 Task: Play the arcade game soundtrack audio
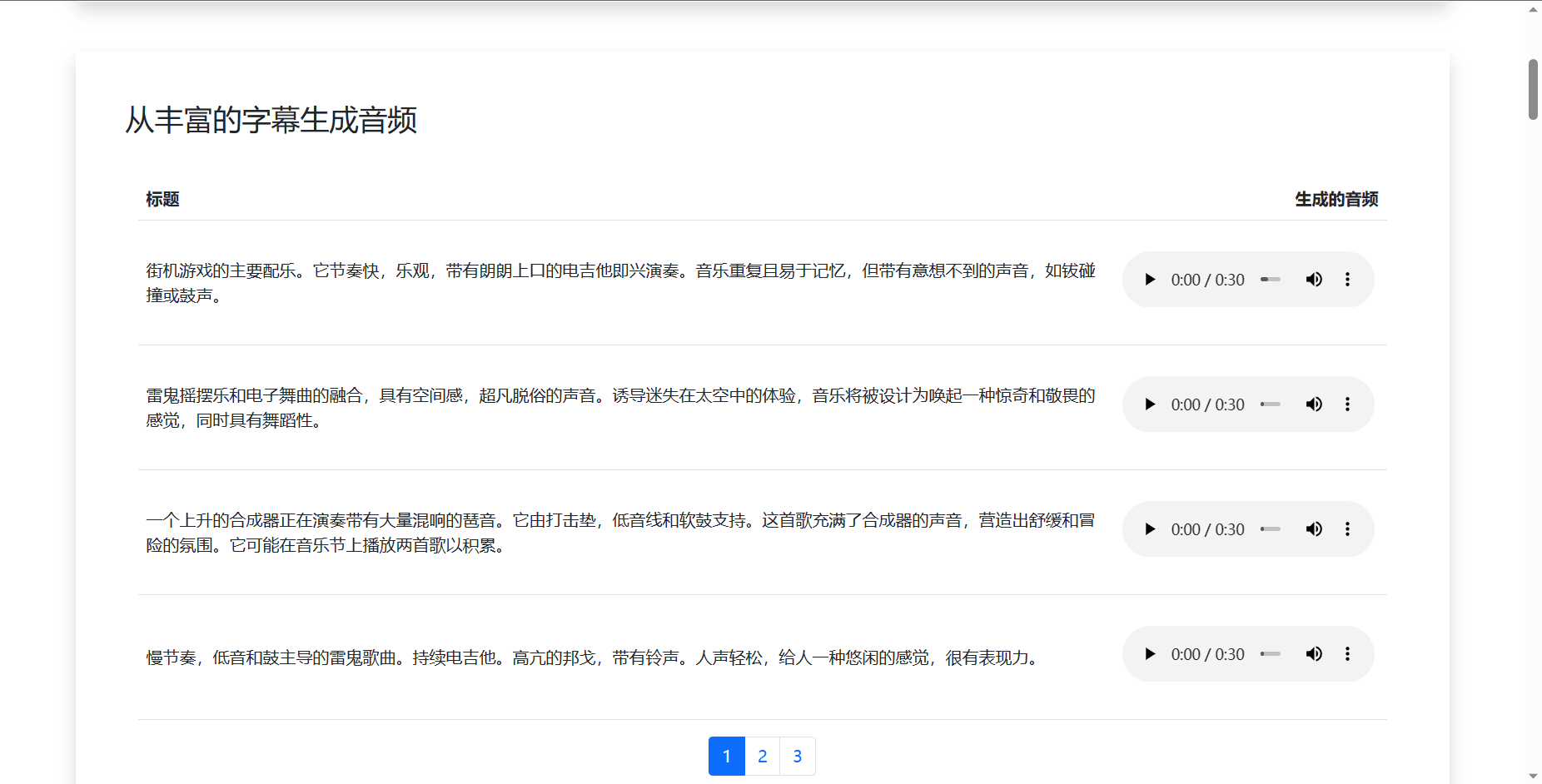1150,280
